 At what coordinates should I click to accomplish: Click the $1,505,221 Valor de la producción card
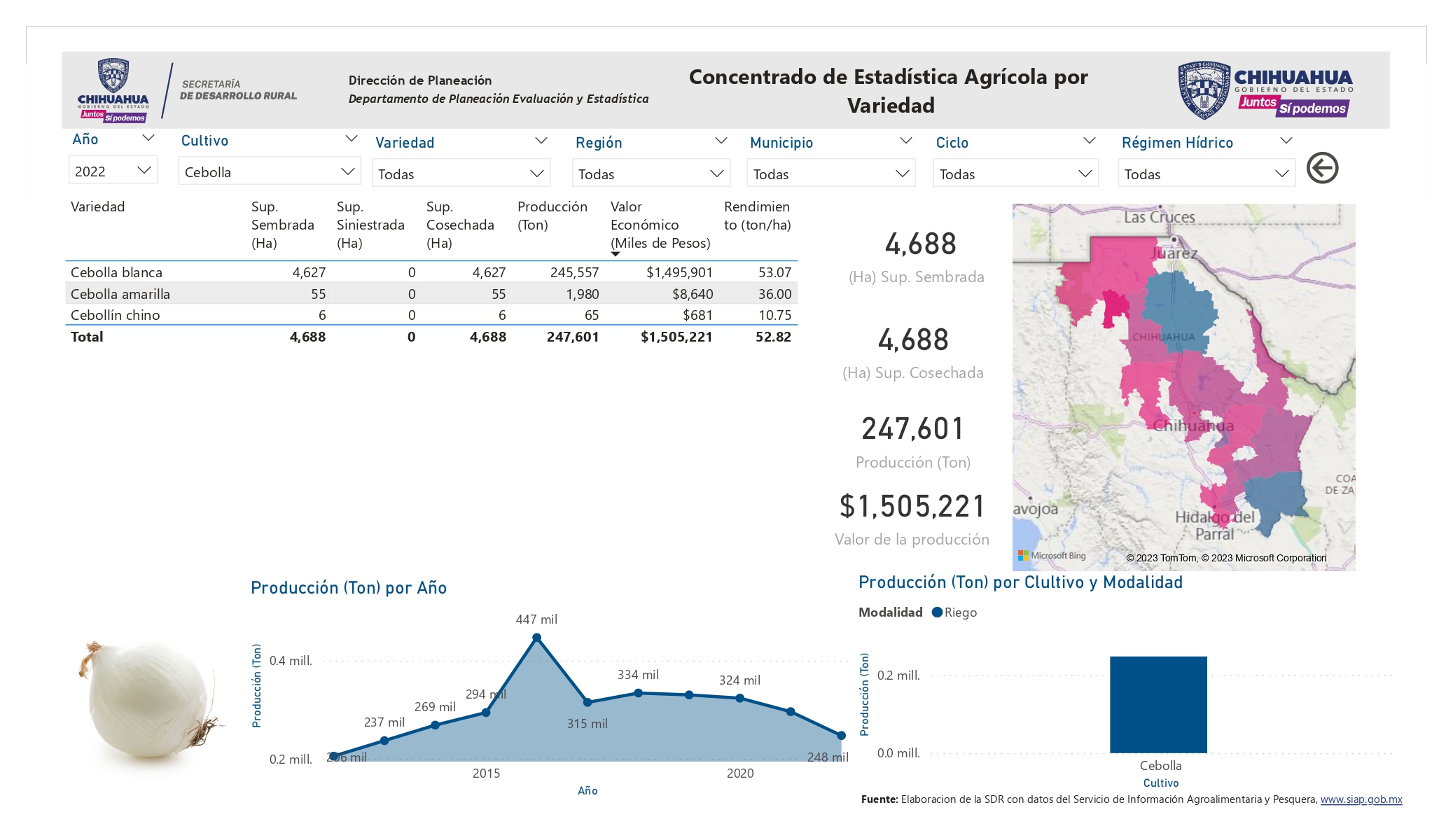point(912,519)
